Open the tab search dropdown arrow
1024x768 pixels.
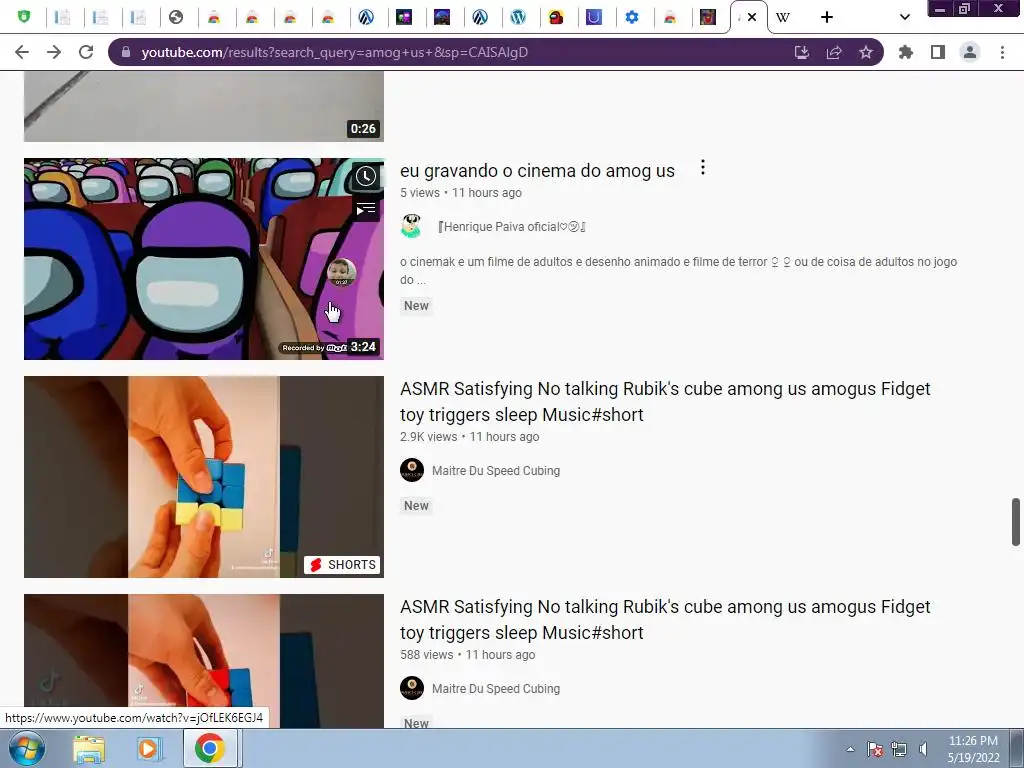coord(904,17)
